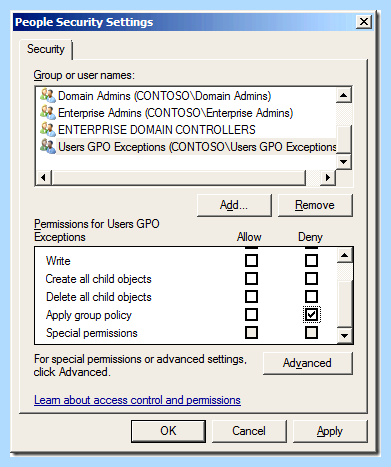Close the People Security Settings dialog
391x467 pixels.
click(x=364, y=22)
